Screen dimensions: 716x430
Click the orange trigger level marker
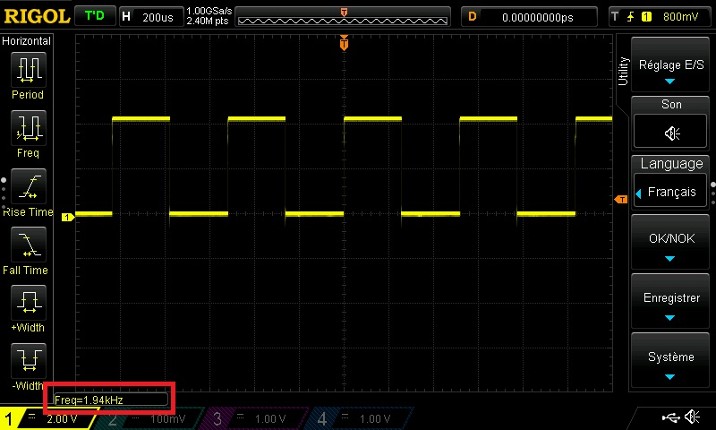click(x=621, y=200)
